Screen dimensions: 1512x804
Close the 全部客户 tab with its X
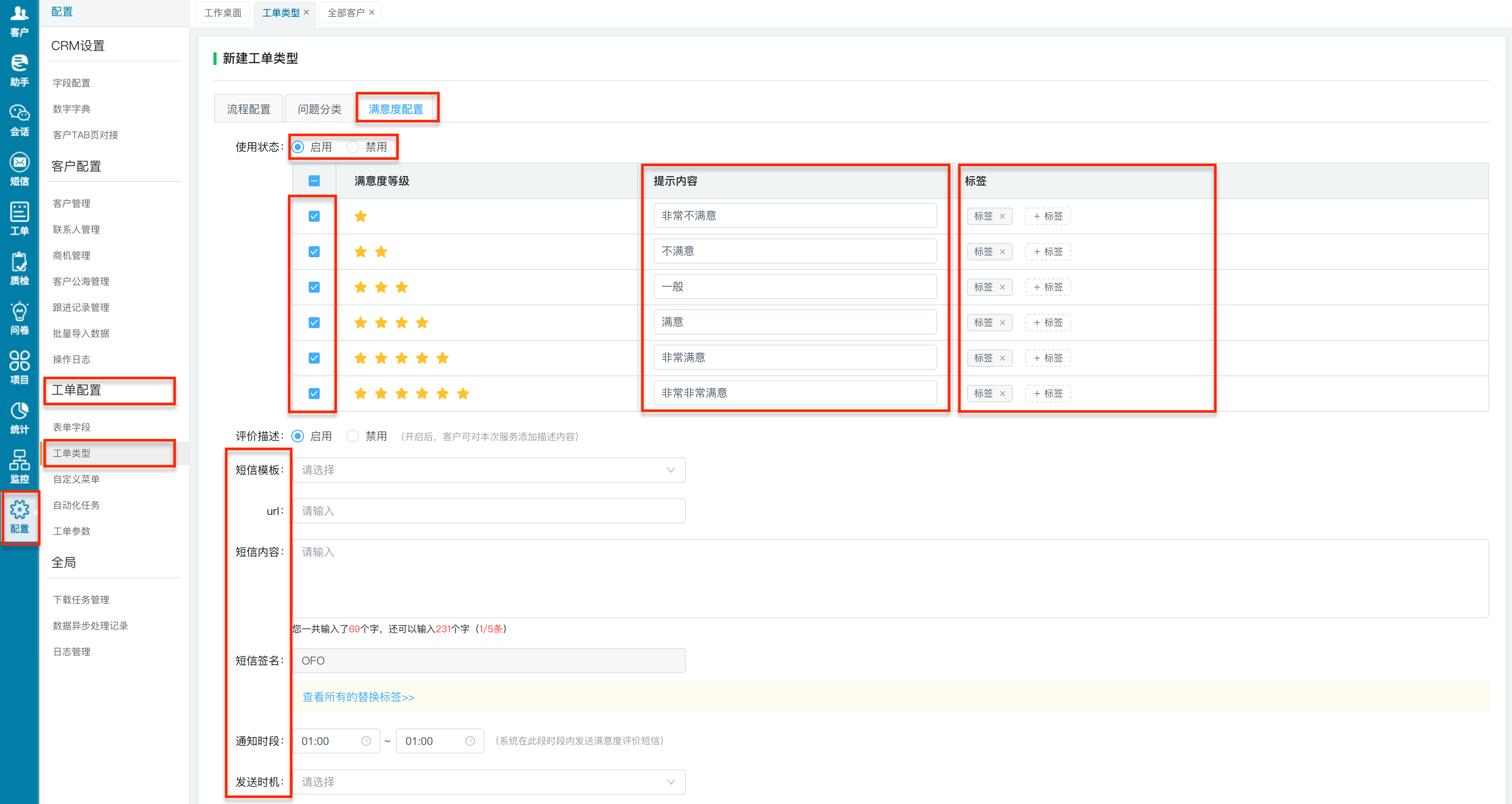click(x=372, y=12)
